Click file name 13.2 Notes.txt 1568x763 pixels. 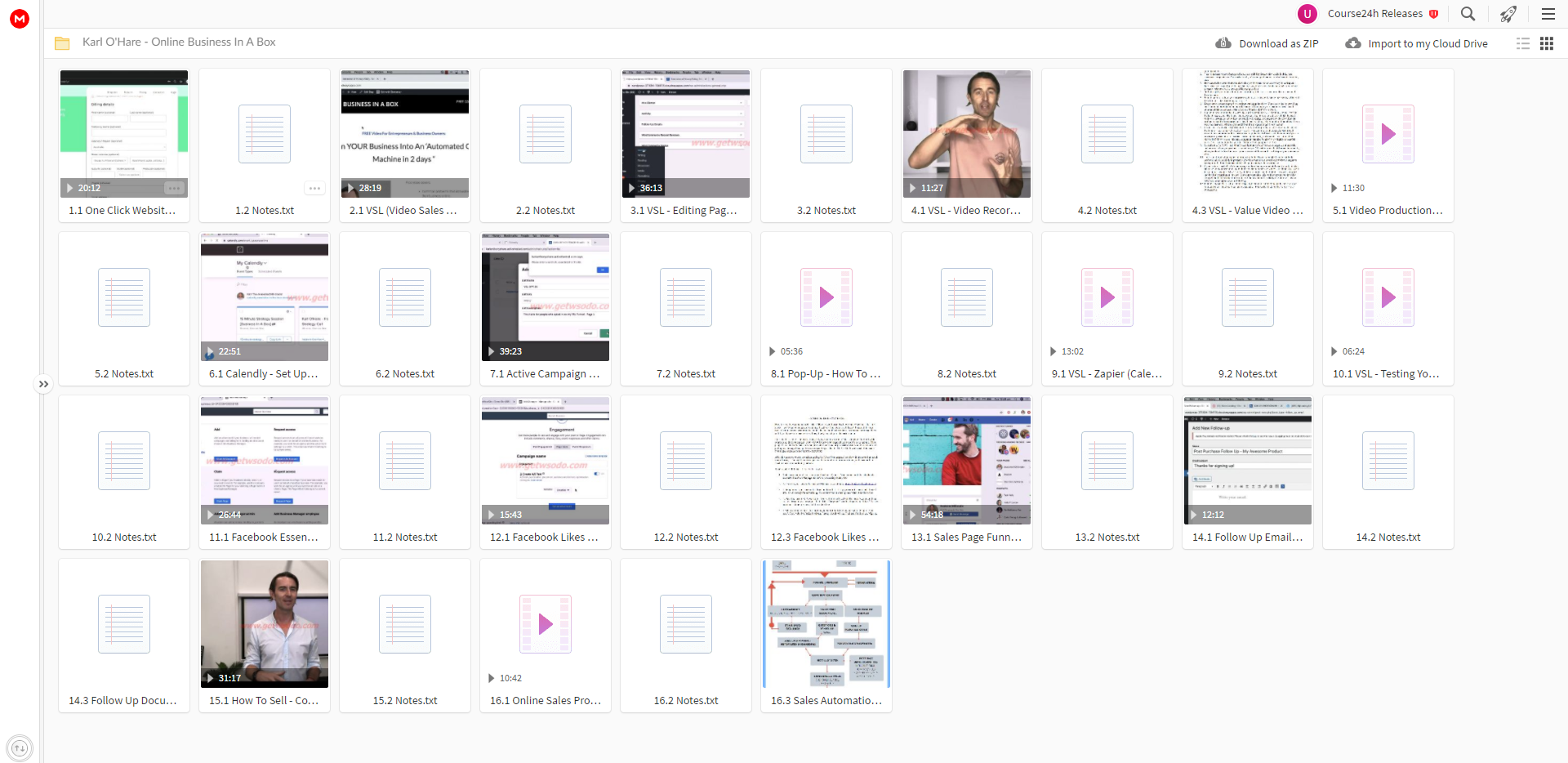(1107, 538)
